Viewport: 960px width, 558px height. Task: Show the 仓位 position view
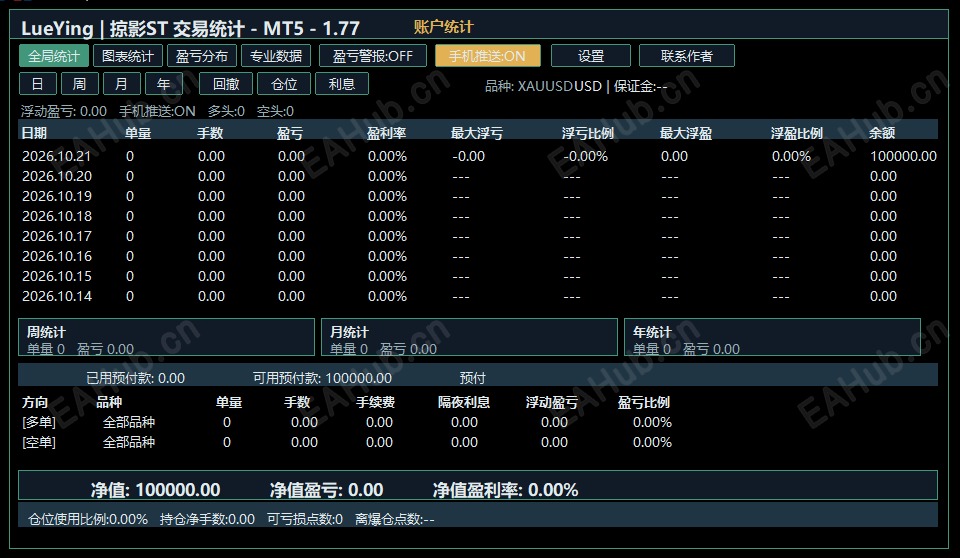[x=284, y=84]
